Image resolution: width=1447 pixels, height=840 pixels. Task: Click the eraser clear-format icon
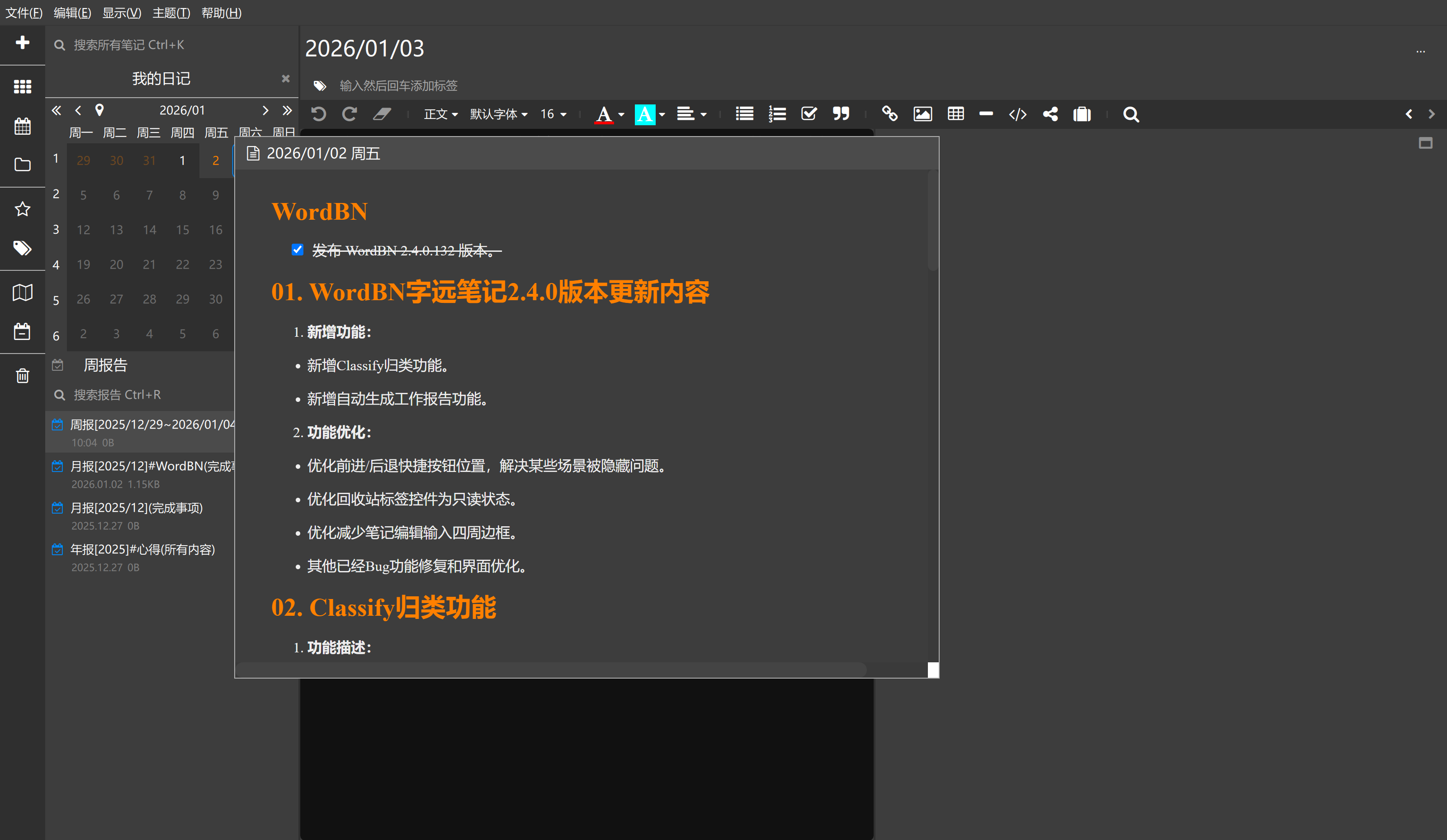coord(382,114)
